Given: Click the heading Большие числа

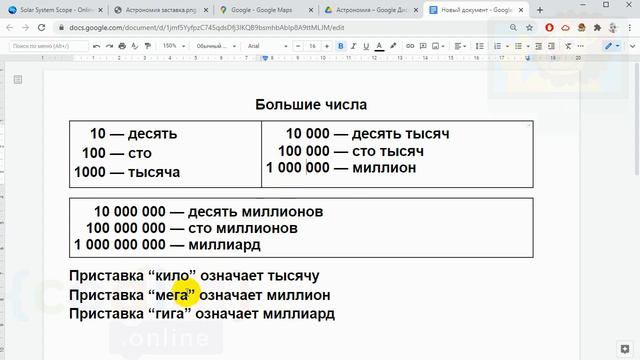Looking at the screenshot, I should click(x=311, y=104).
